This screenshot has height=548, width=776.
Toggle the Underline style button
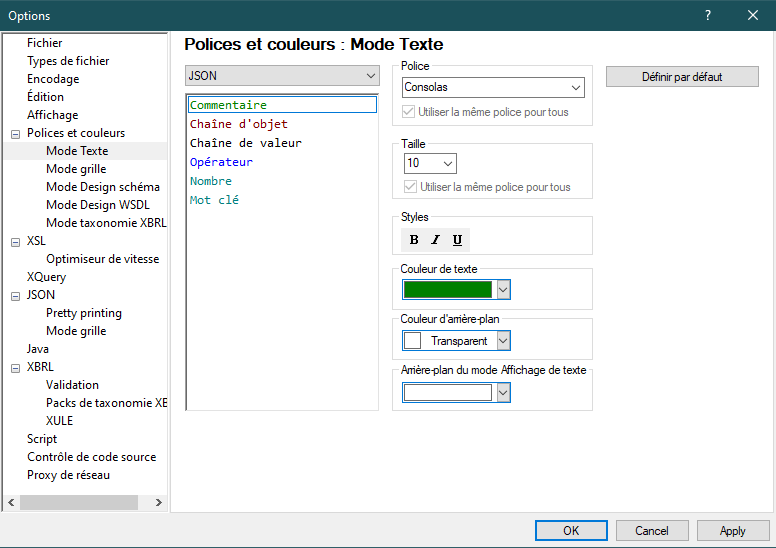[458, 240]
